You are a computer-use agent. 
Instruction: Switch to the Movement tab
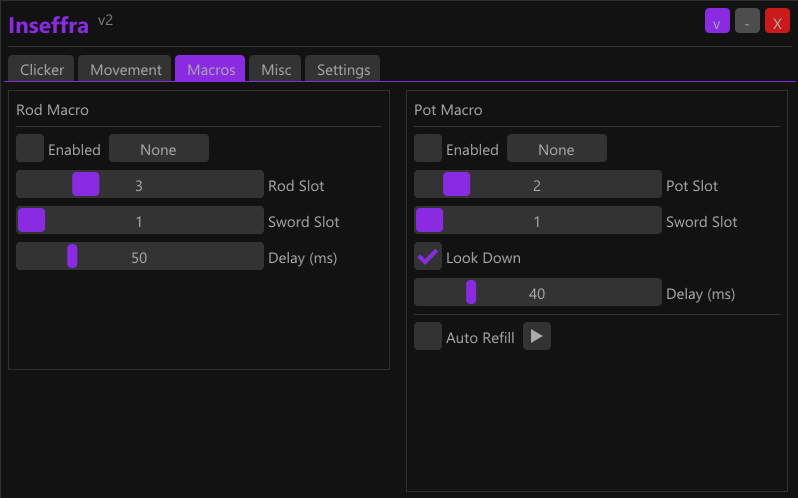126,70
